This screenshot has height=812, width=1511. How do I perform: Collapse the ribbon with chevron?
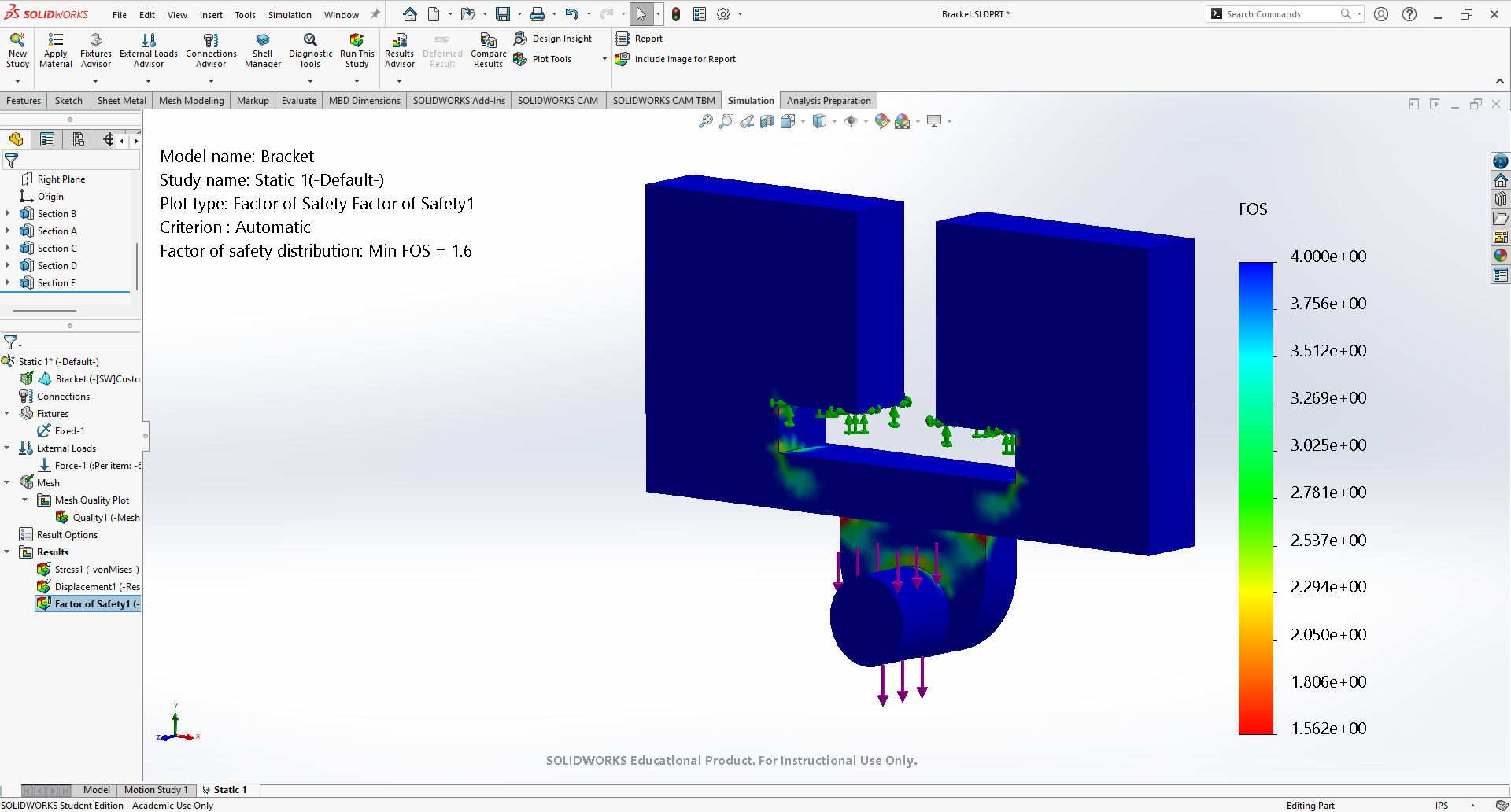pos(1500,81)
